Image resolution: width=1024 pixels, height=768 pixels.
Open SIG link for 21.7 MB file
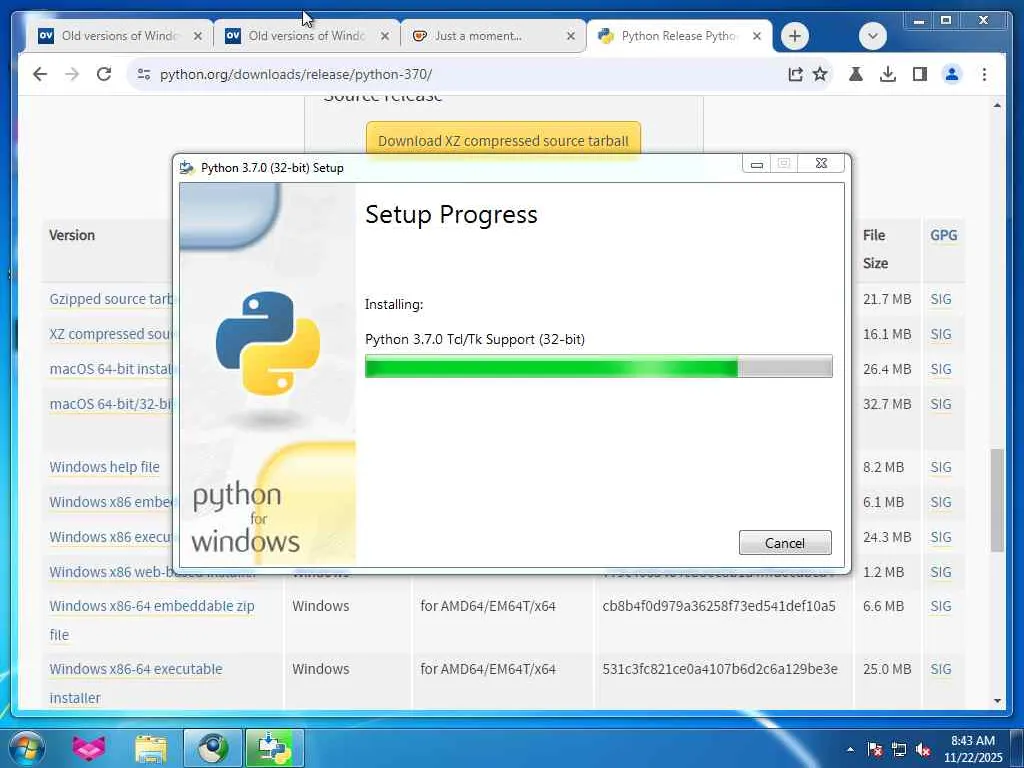point(940,299)
